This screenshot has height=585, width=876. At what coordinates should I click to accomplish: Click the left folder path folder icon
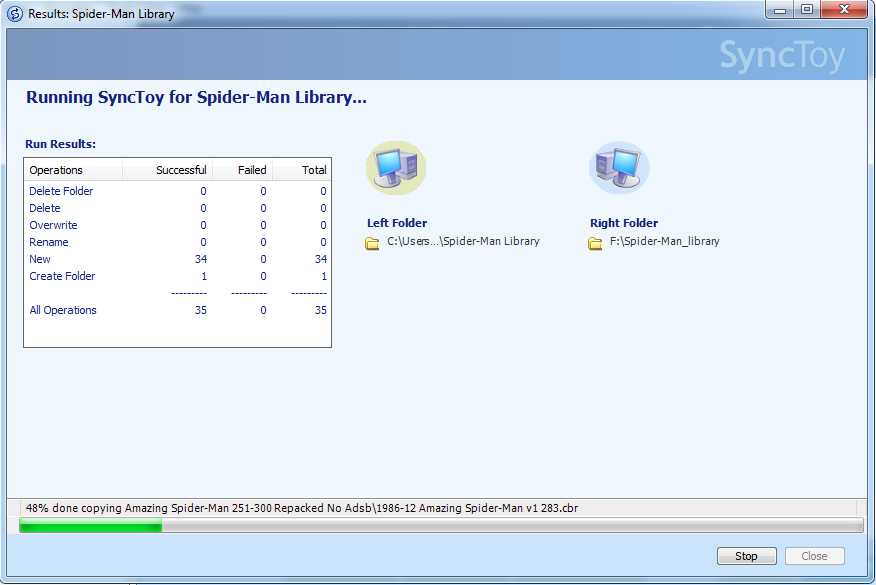(372, 243)
